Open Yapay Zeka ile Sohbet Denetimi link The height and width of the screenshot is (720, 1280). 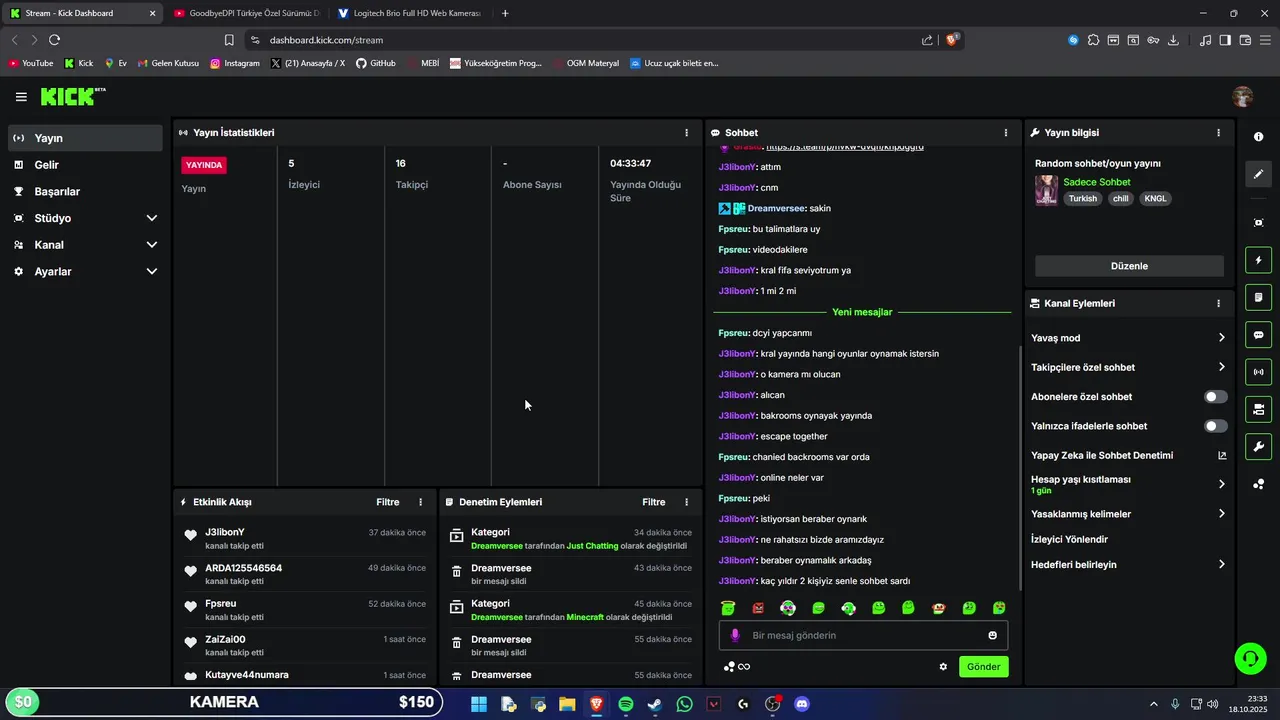(1128, 455)
